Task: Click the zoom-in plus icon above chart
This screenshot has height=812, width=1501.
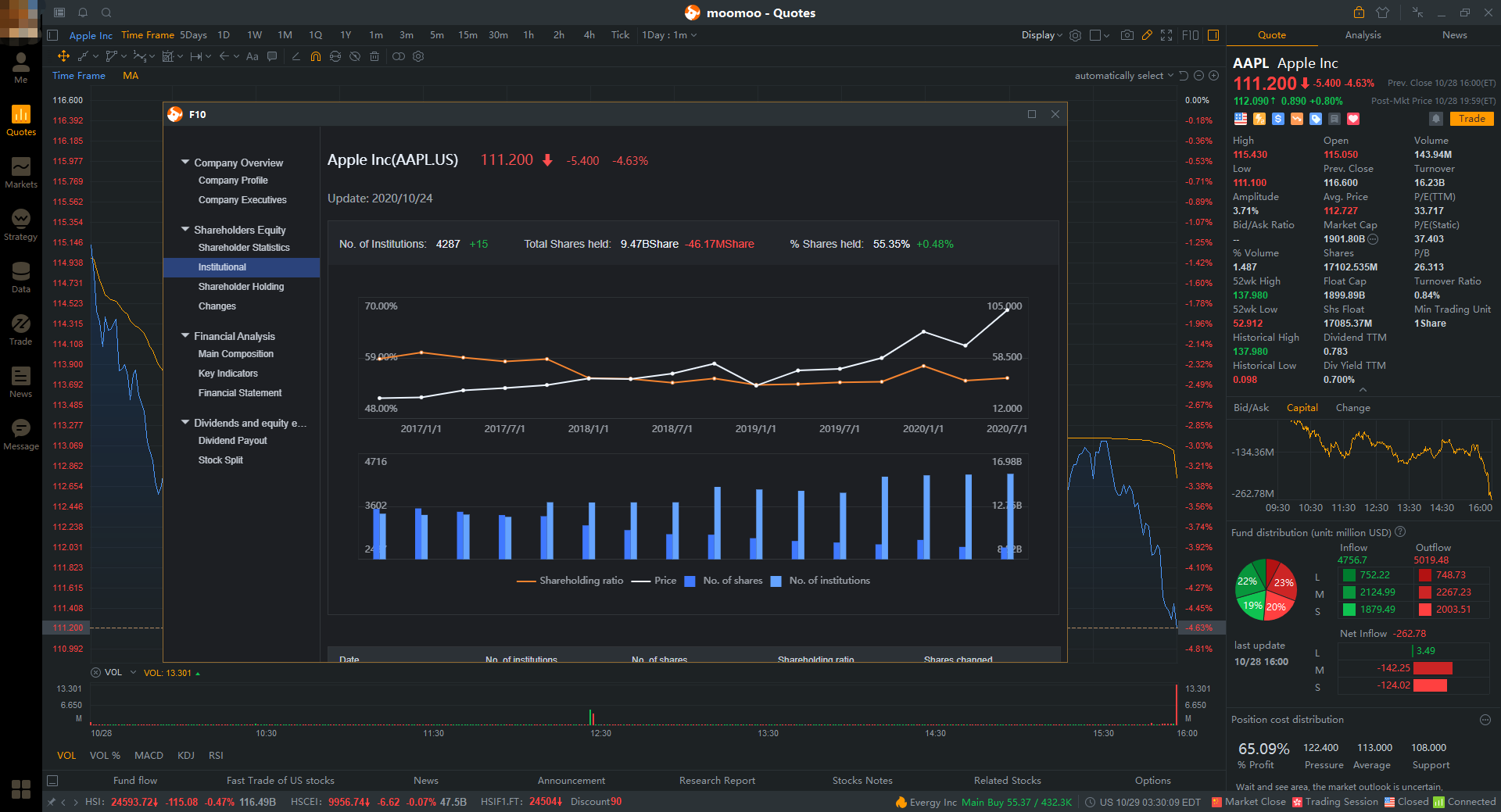Action: point(1213,76)
